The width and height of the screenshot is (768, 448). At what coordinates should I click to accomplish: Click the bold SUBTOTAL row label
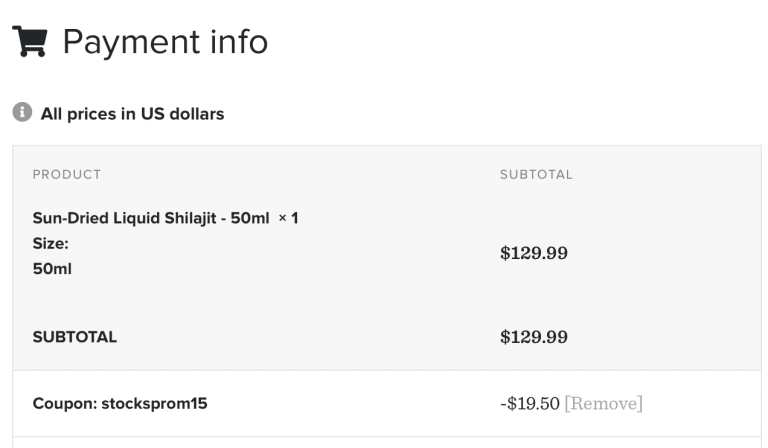click(75, 337)
